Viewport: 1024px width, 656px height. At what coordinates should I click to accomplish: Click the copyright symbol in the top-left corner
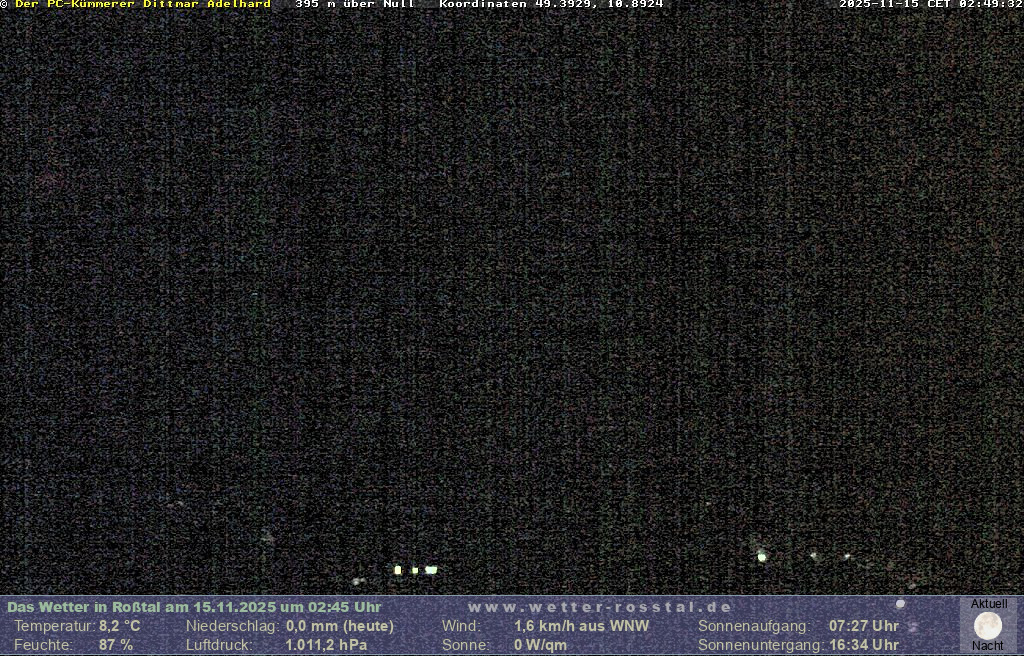[x=4, y=4]
